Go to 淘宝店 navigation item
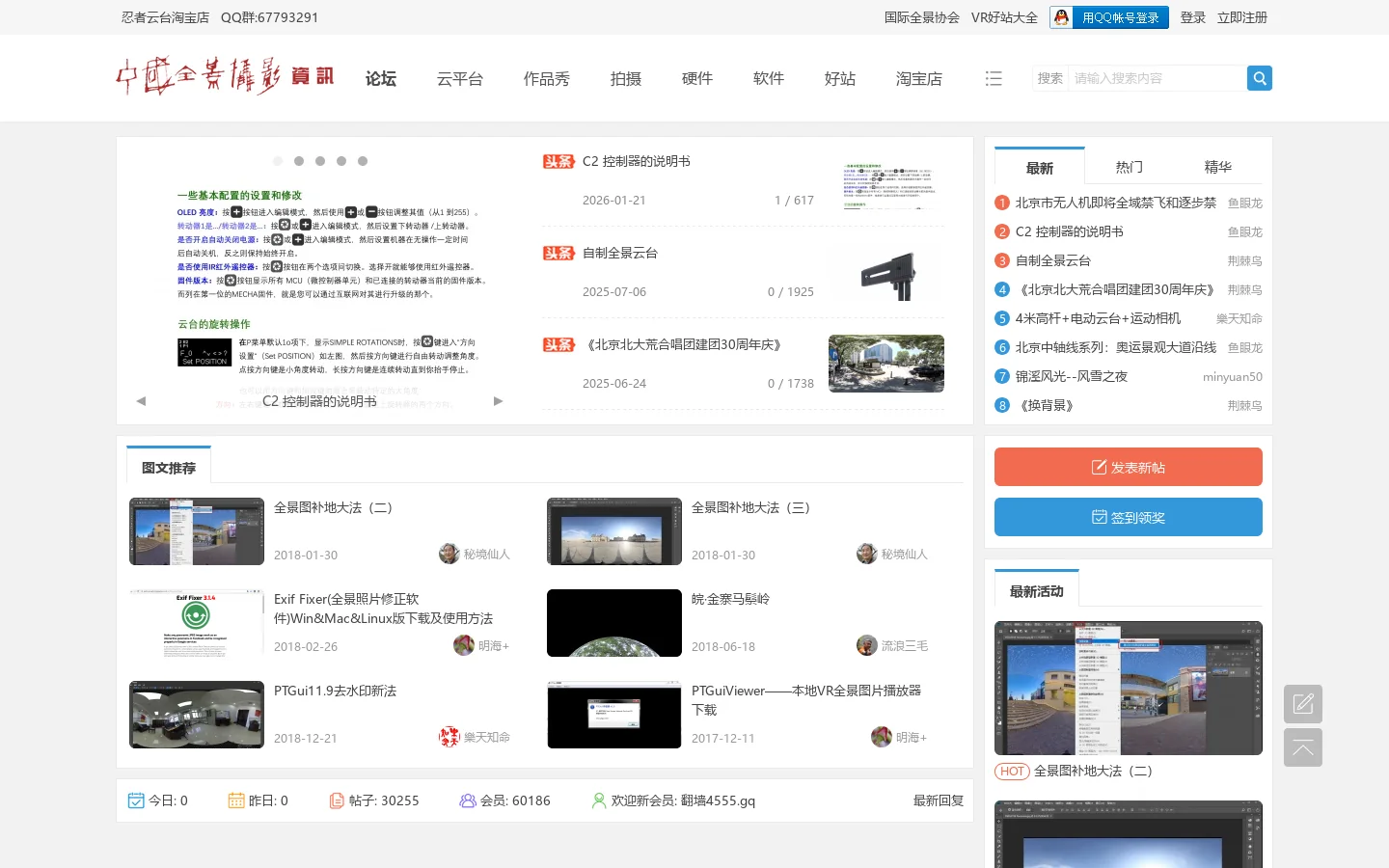The height and width of the screenshot is (868, 1389). [x=919, y=79]
